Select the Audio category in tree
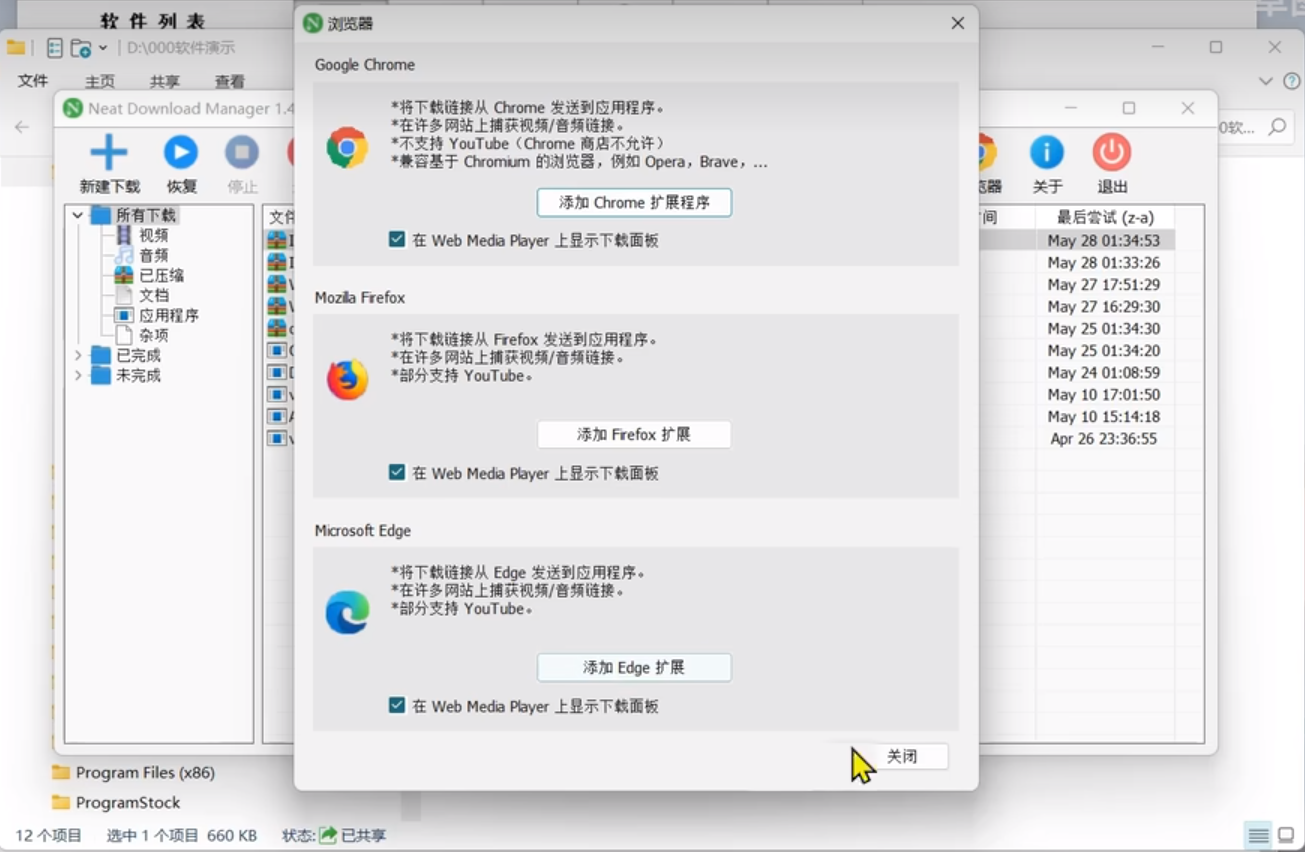1305x852 pixels. coord(153,255)
